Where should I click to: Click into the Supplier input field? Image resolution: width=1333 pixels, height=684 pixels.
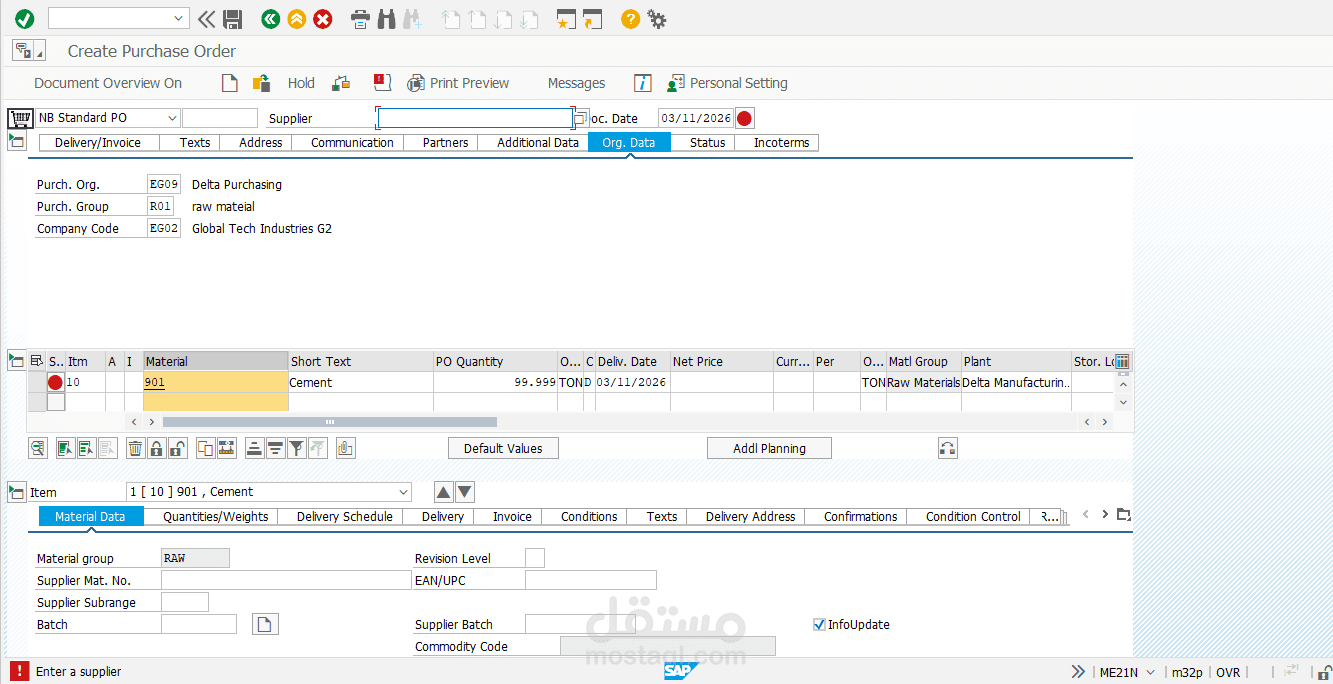pos(474,118)
